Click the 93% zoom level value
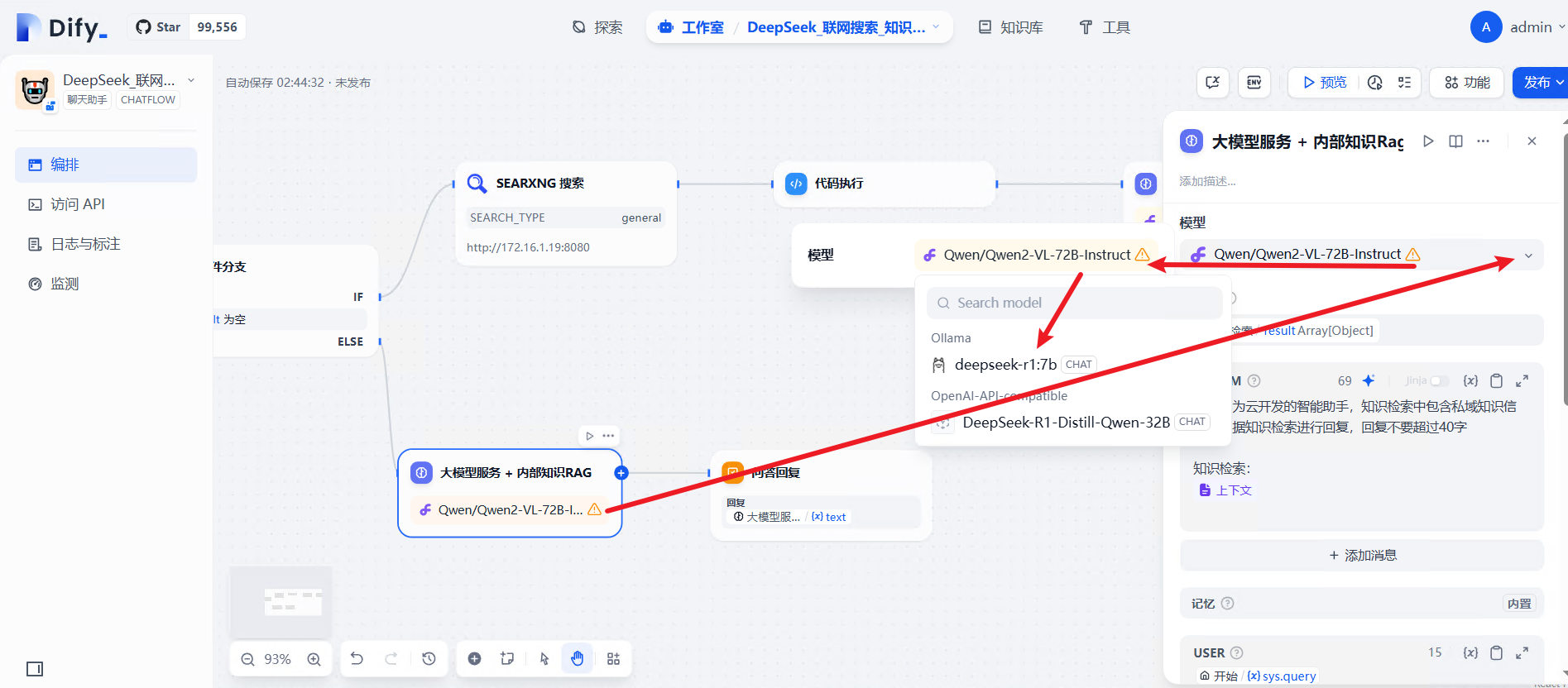Viewport: 1568px width, 688px height. point(277,659)
